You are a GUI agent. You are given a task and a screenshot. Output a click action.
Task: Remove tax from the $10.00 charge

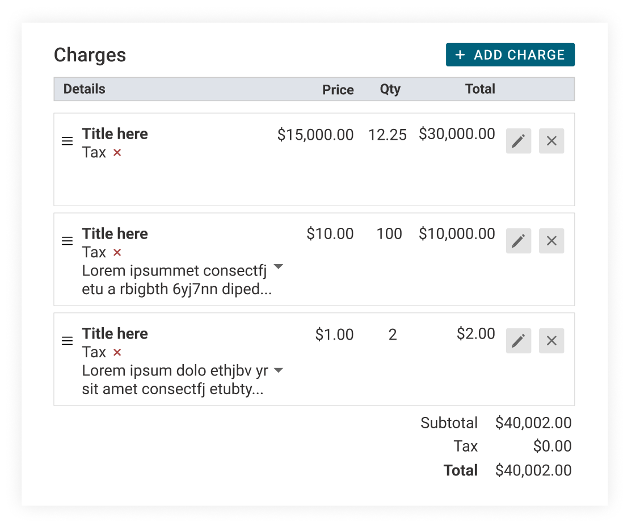(117, 252)
